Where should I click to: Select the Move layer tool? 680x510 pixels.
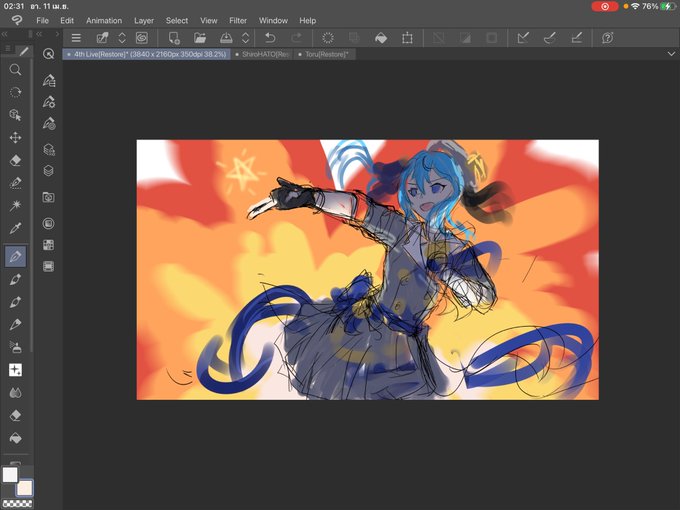(15, 137)
